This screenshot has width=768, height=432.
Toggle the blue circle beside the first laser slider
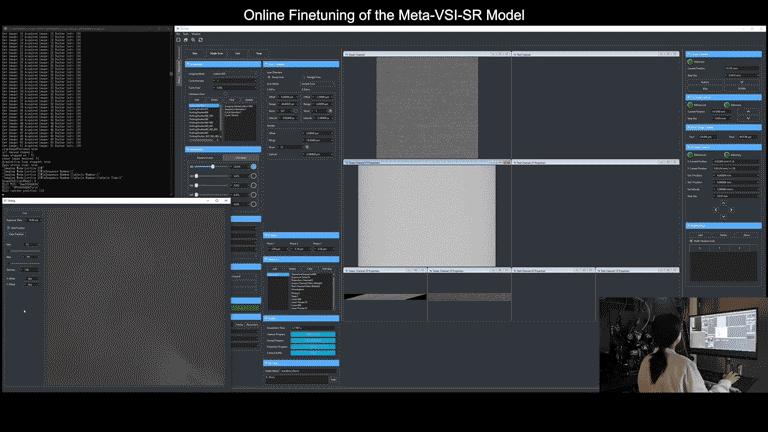[x=253, y=166]
